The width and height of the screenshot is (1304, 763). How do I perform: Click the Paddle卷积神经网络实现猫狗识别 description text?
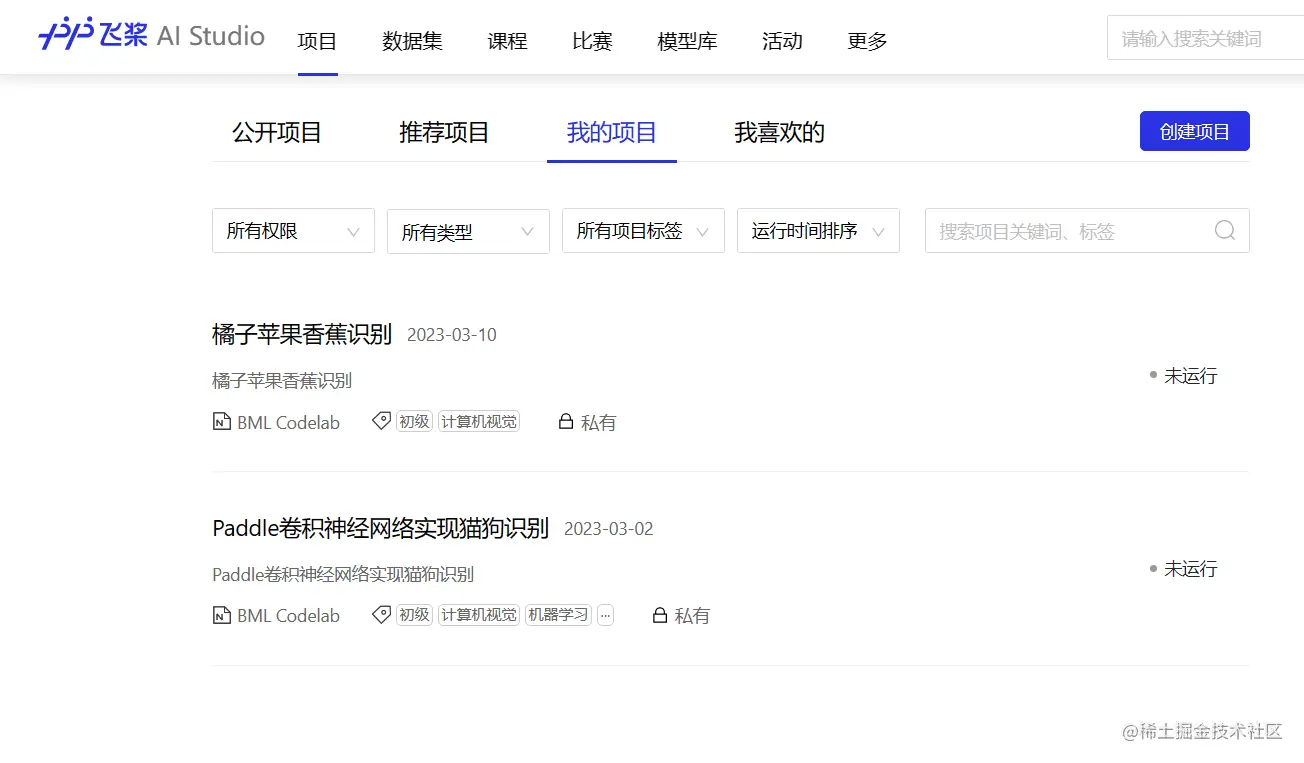(x=343, y=575)
